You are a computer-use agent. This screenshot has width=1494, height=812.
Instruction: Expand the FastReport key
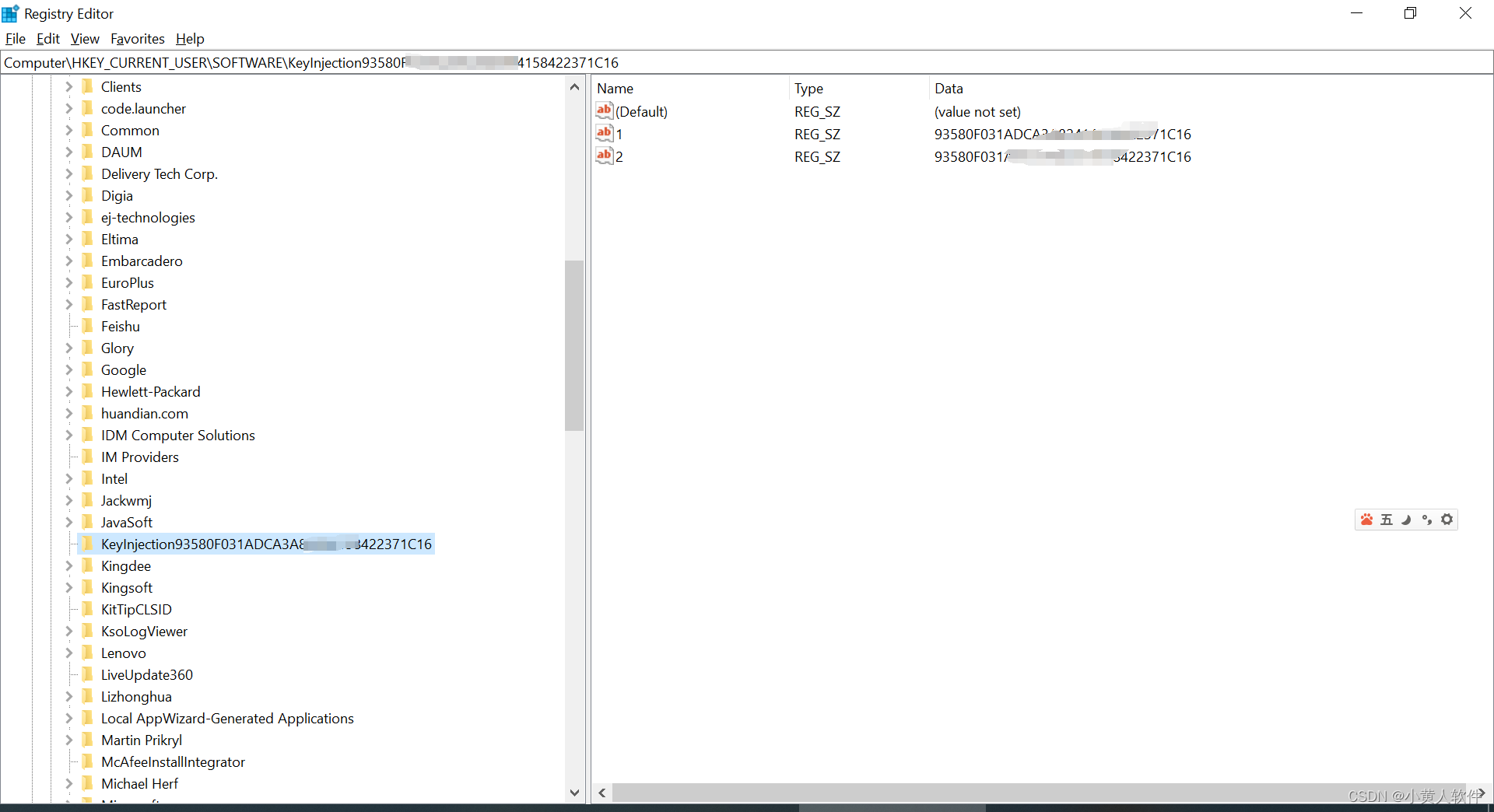(68, 304)
